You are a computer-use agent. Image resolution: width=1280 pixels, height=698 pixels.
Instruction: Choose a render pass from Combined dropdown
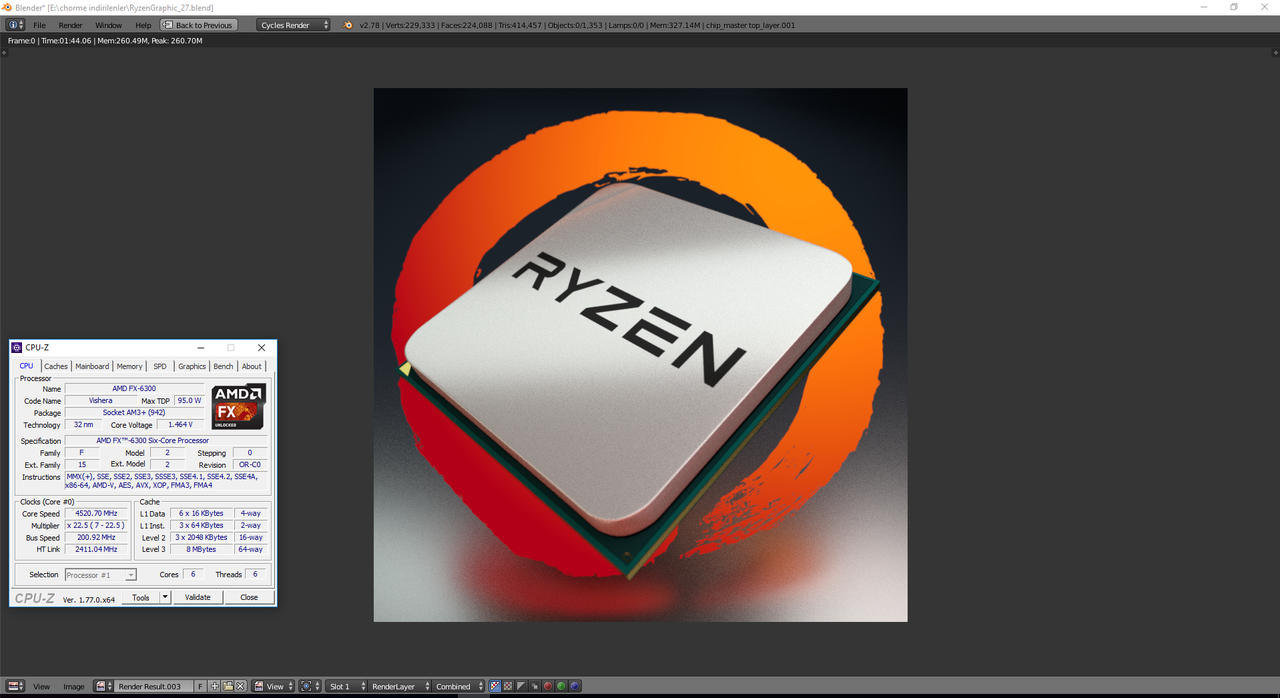459,686
